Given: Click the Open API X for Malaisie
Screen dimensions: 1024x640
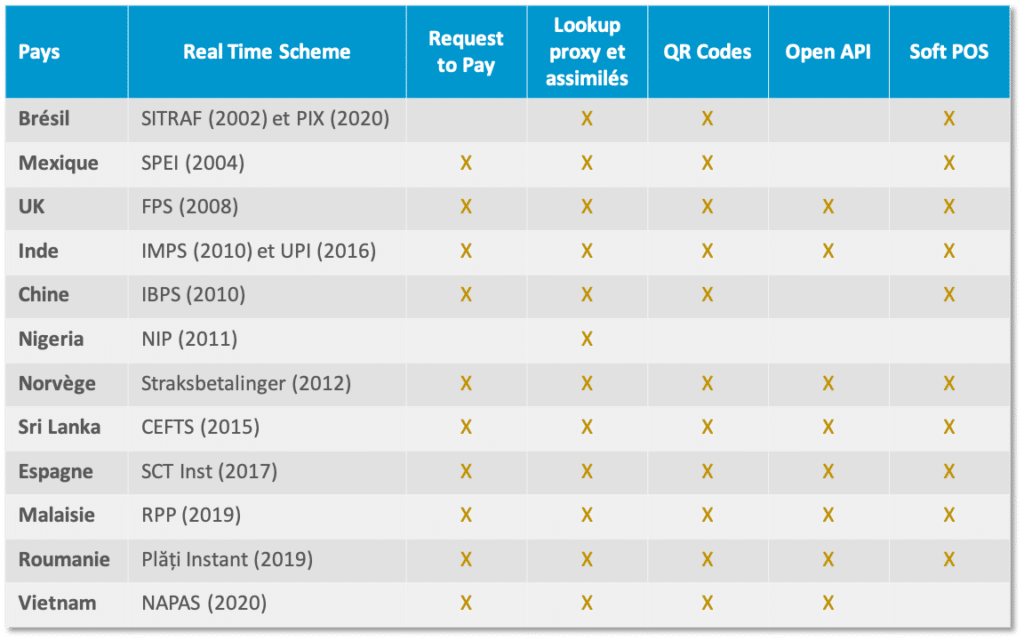Looking at the screenshot, I should pos(828,515).
